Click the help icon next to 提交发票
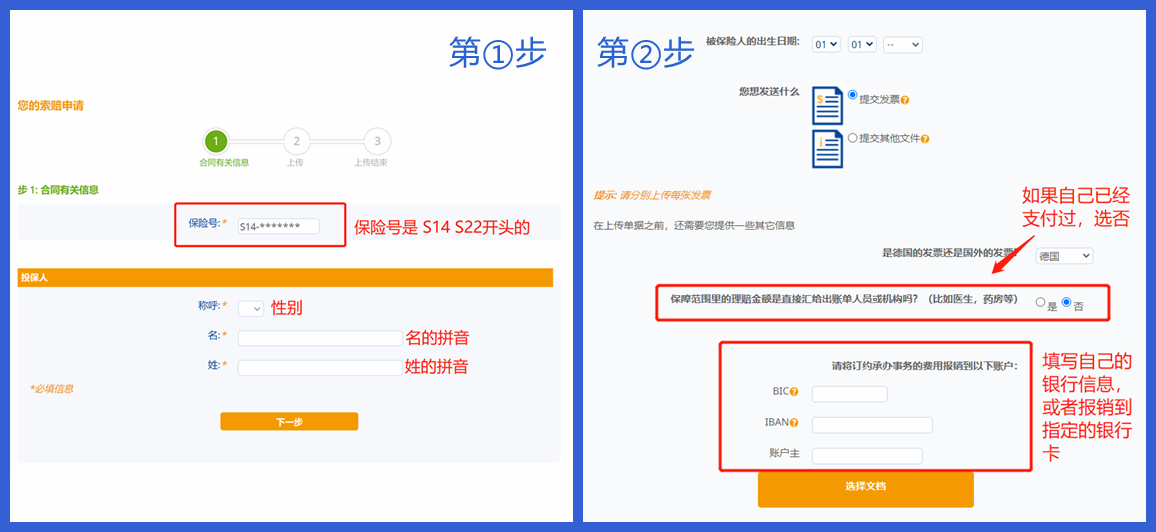Screen dimensions: 1156x532 pos(905,100)
